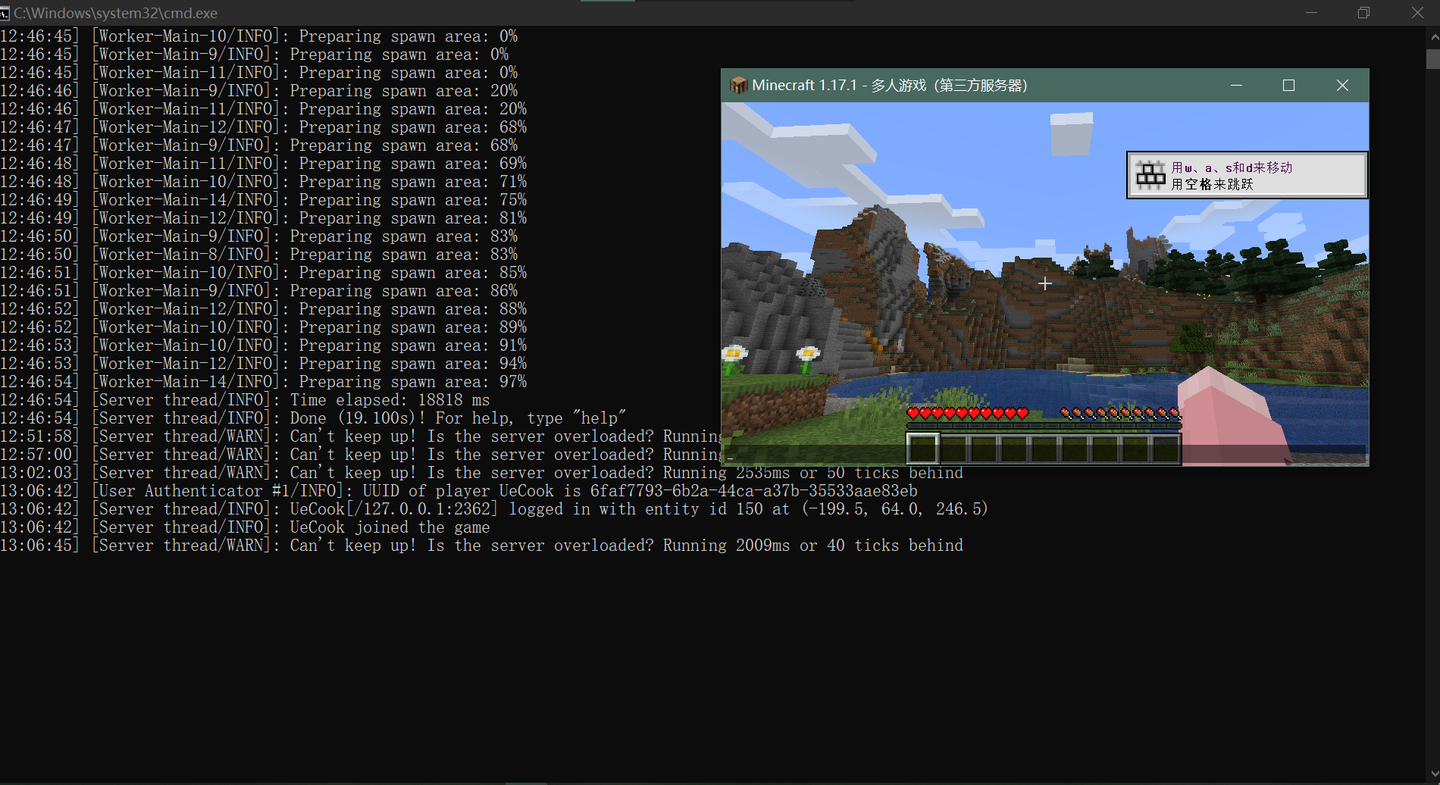The image size is (1440, 785).
Task: Select the middle hotbar slot
Action: [1044, 449]
